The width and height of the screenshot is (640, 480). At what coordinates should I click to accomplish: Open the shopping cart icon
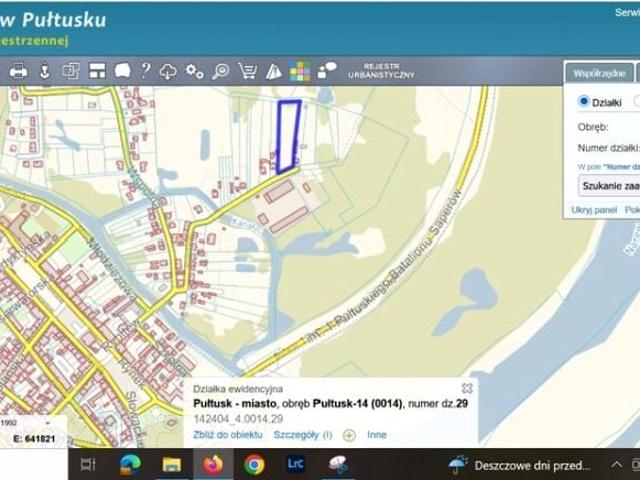(x=247, y=71)
